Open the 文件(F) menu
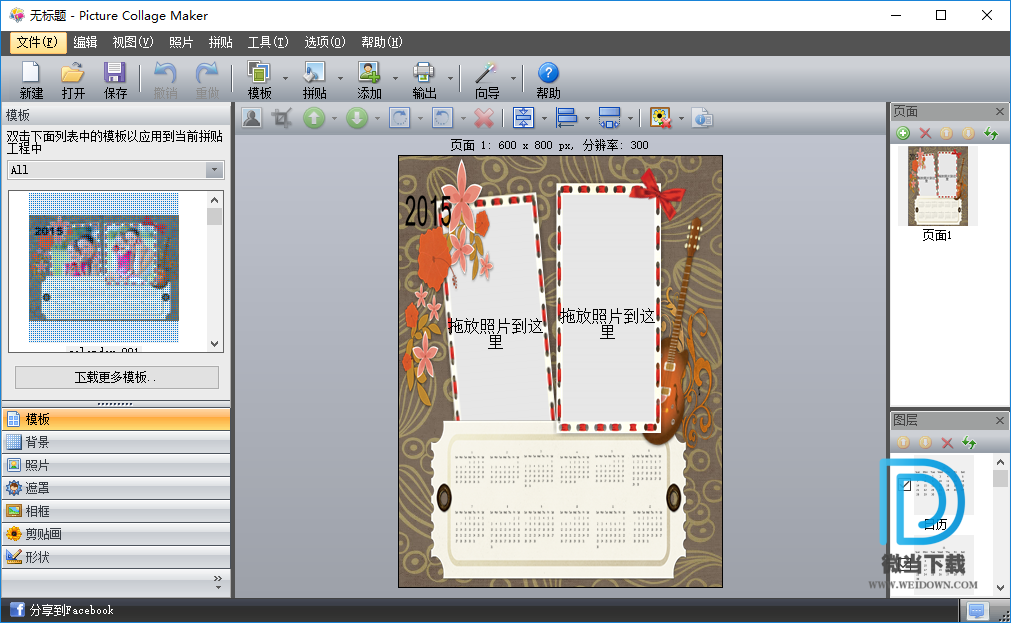The image size is (1011, 623). click(x=37, y=43)
